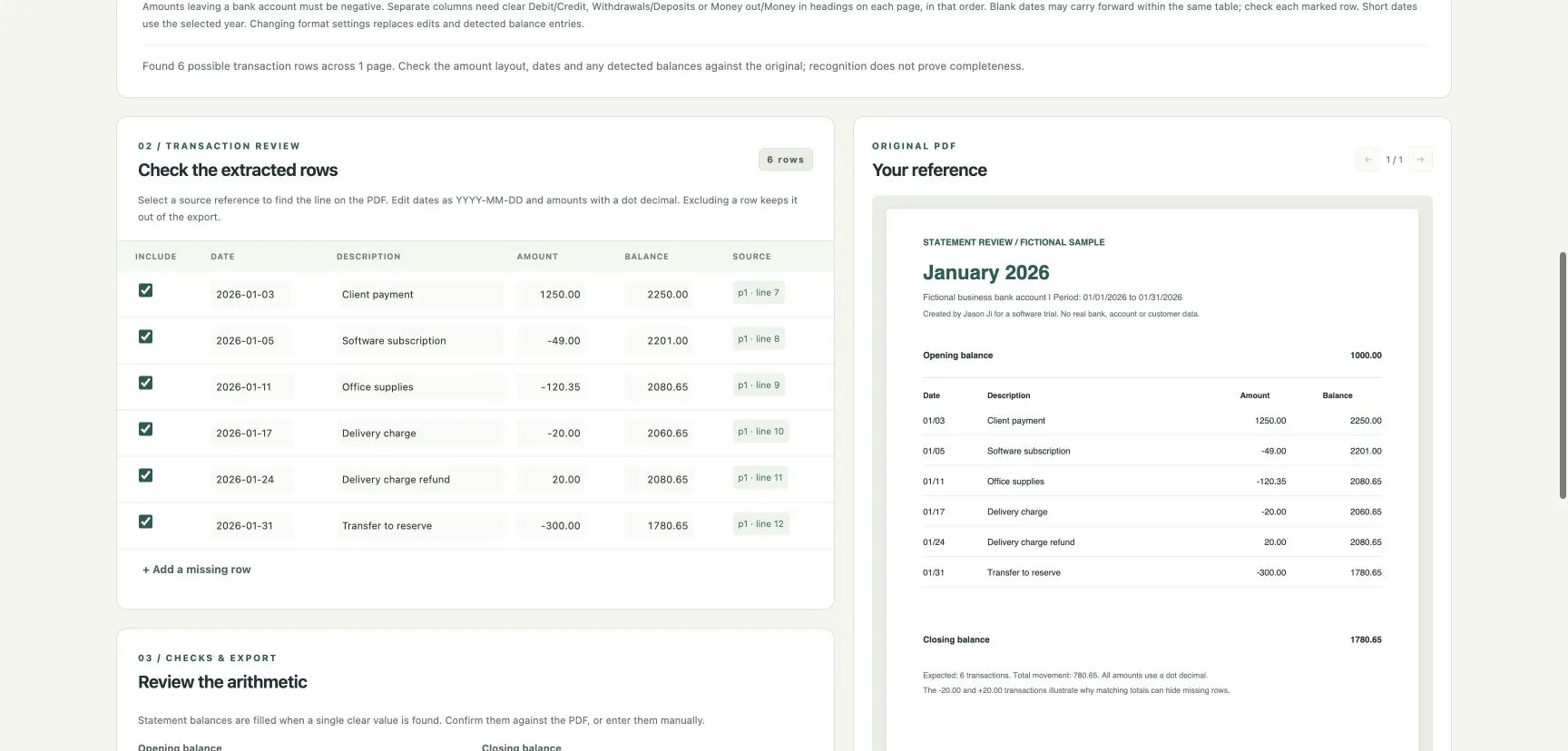Edit the Client payment description field
Viewport: 1568px width, 751px height.
419,295
